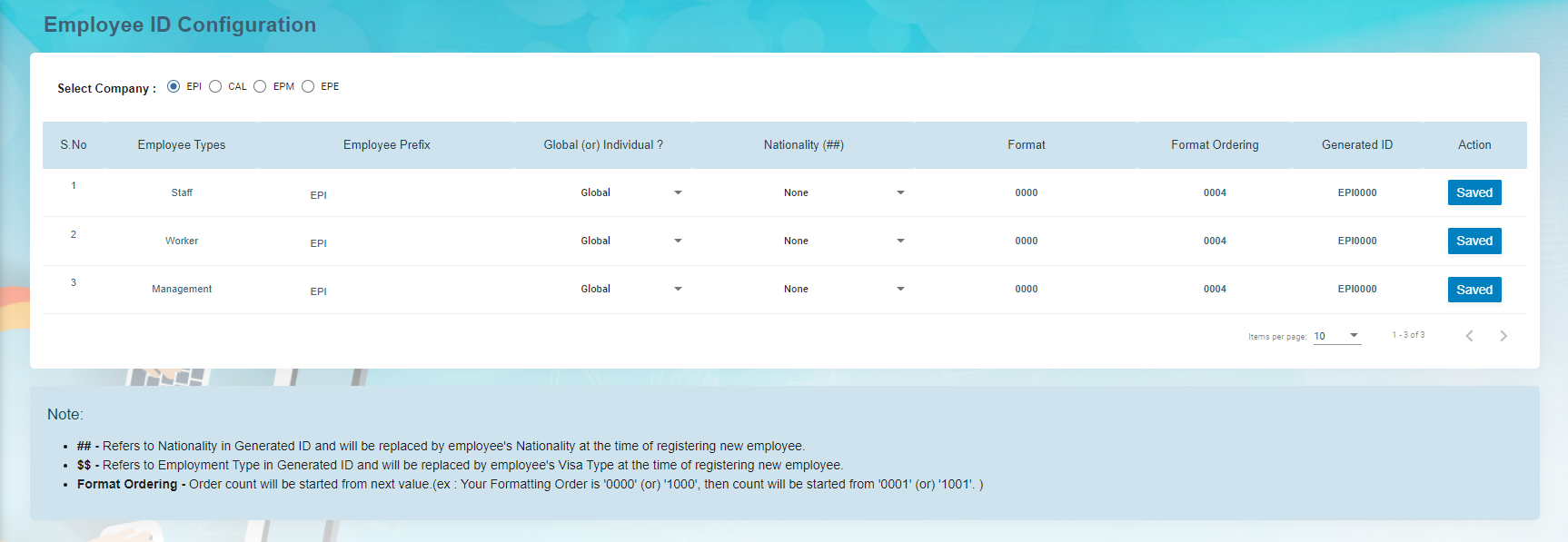Open Global dropdown for Management row

(x=630, y=289)
